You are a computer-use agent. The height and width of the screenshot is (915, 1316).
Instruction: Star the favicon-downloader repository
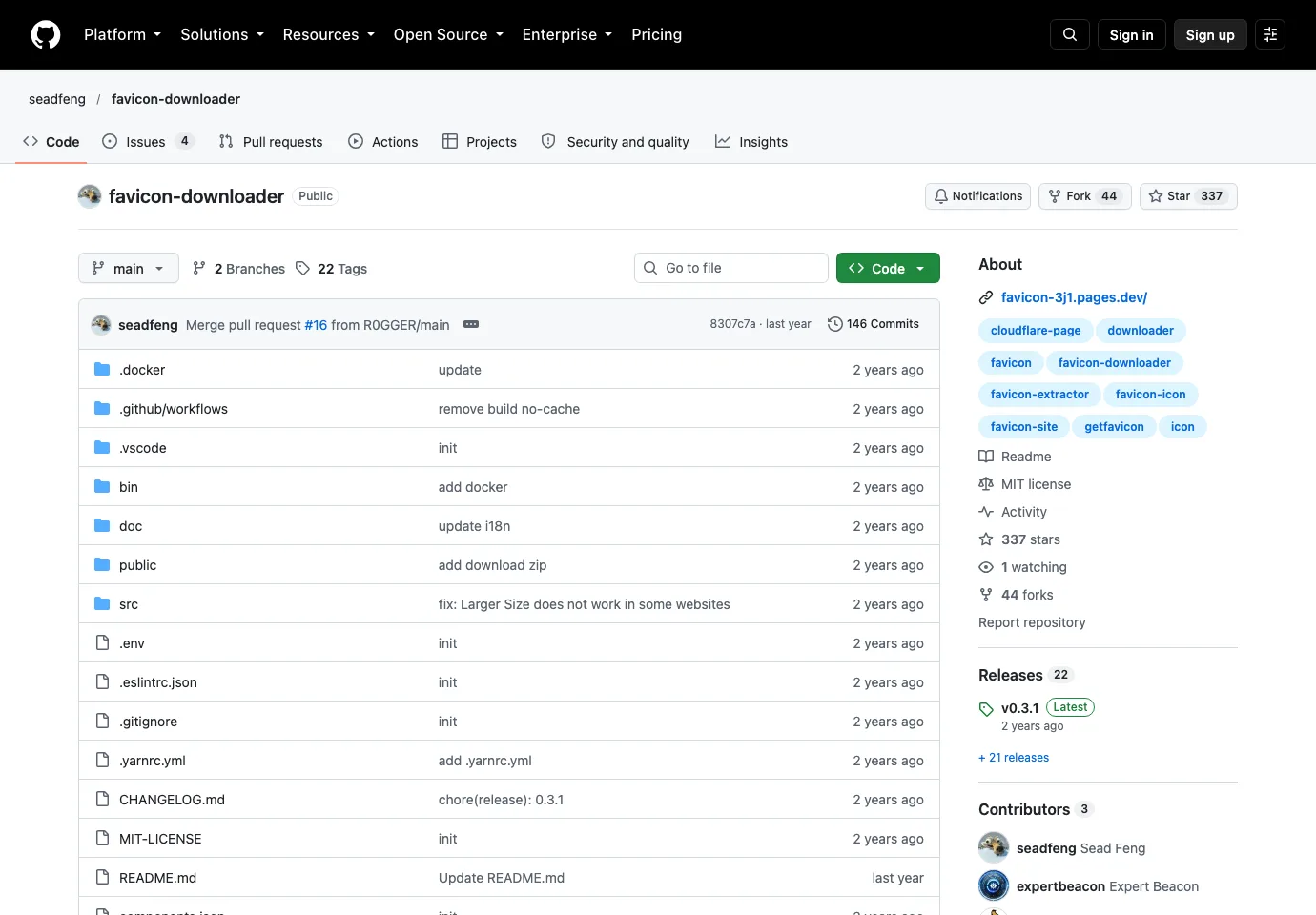coord(1188,196)
